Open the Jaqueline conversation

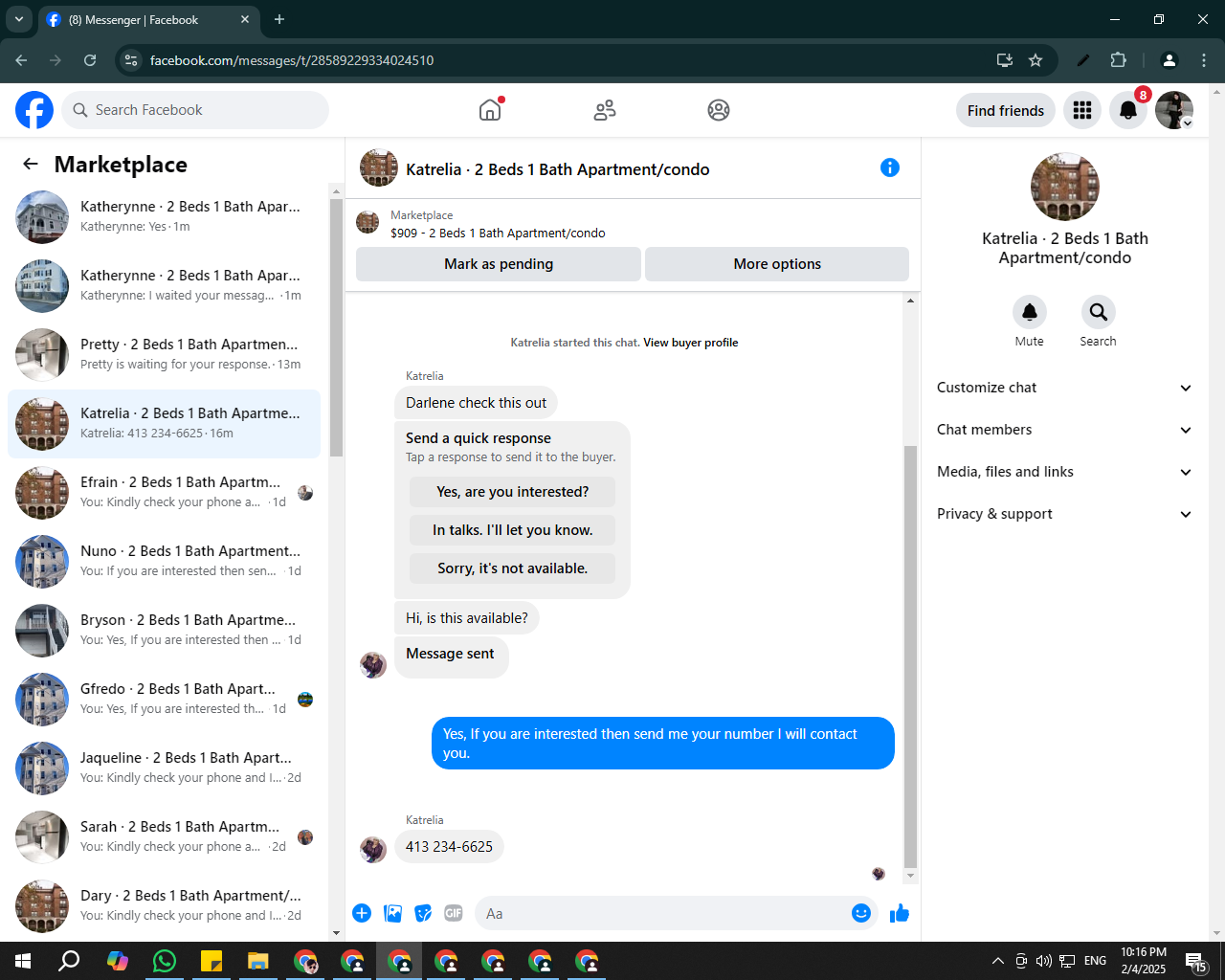tap(165, 768)
